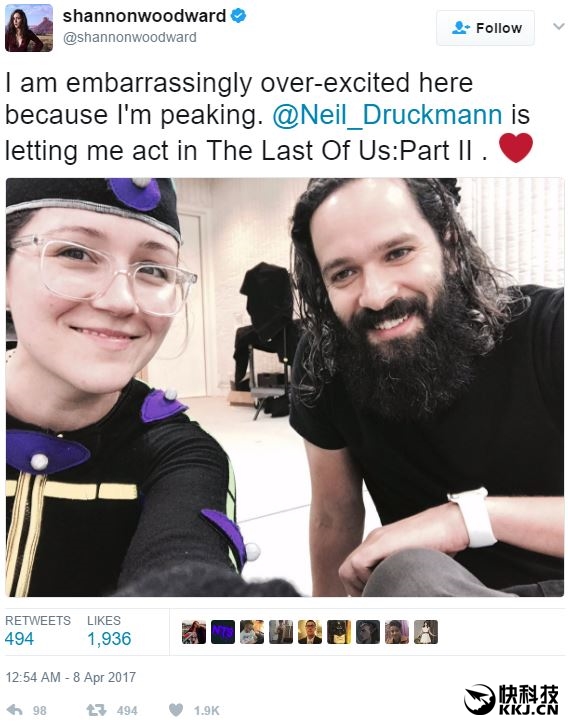Image resolution: width=568 pixels, height=725 pixels.
Task: Click the KKJ.CN watermark logo
Action: tap(511, 699)
